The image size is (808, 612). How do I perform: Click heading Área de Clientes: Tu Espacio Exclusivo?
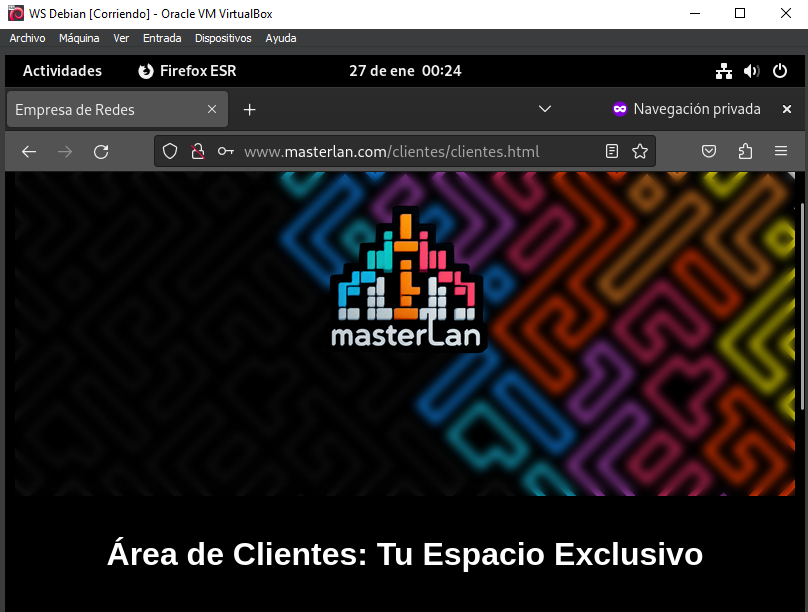405,554
